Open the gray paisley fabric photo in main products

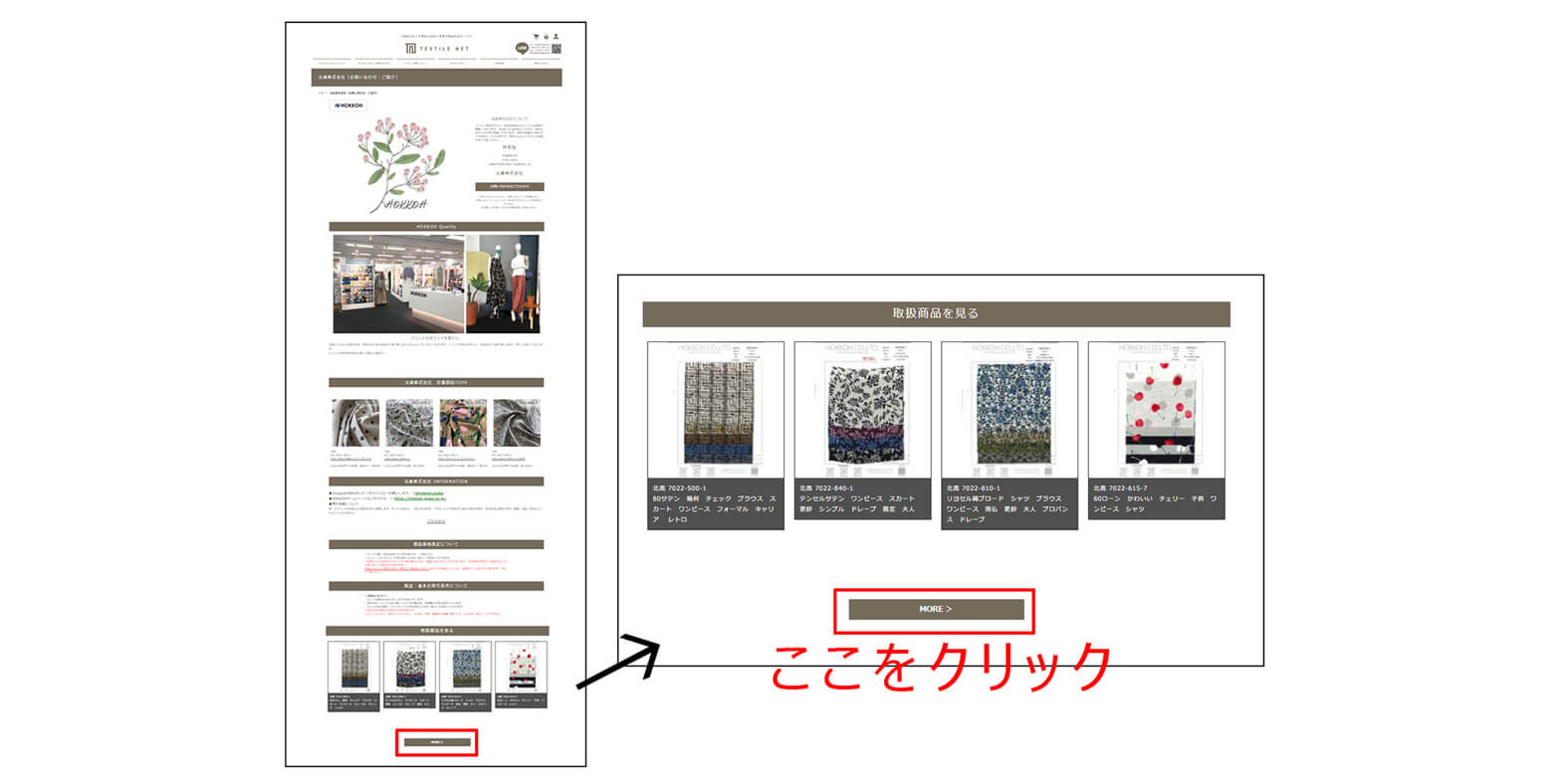point(517,424)
